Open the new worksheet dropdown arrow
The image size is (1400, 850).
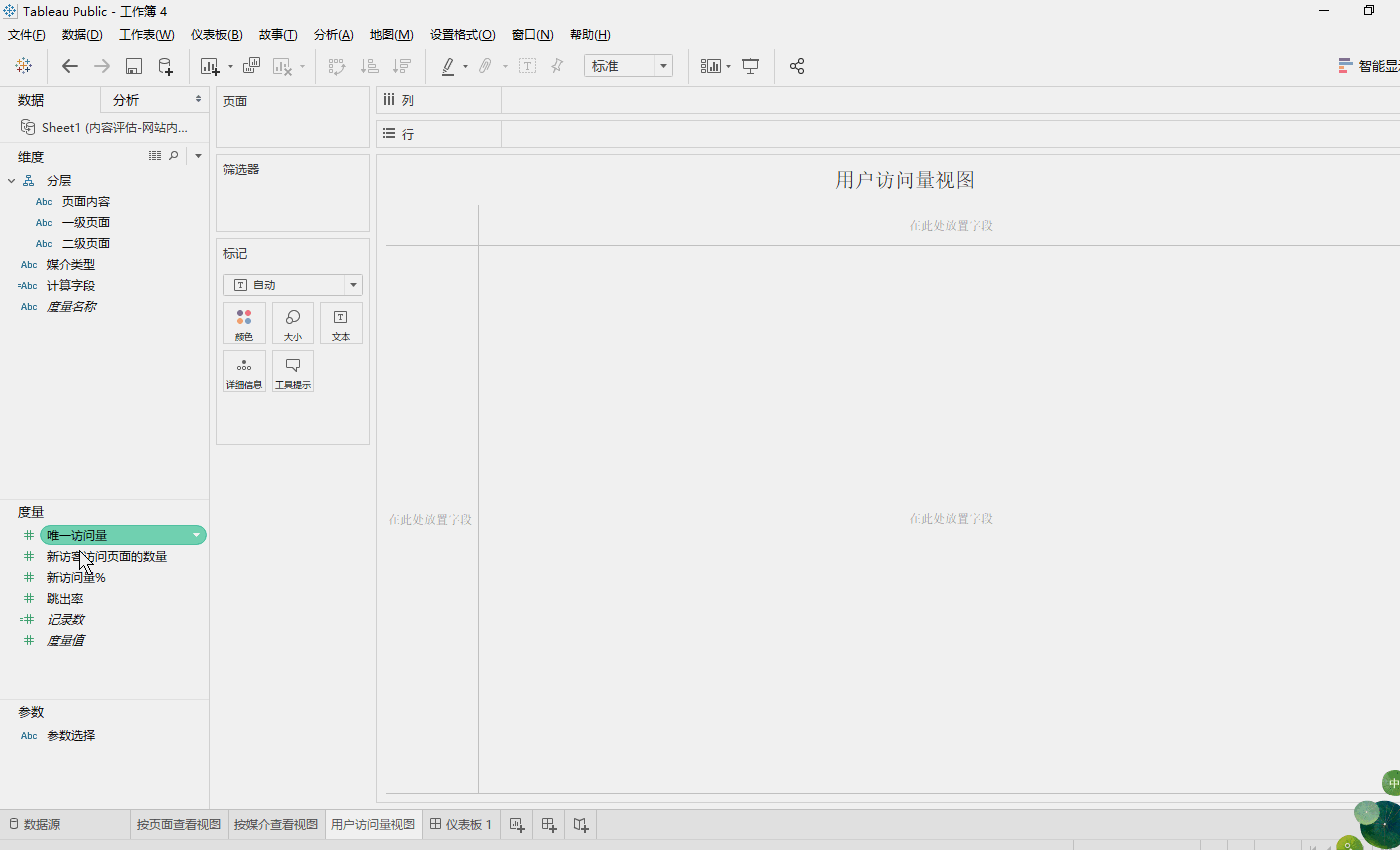pyautogui.click(x=230, y=66)
